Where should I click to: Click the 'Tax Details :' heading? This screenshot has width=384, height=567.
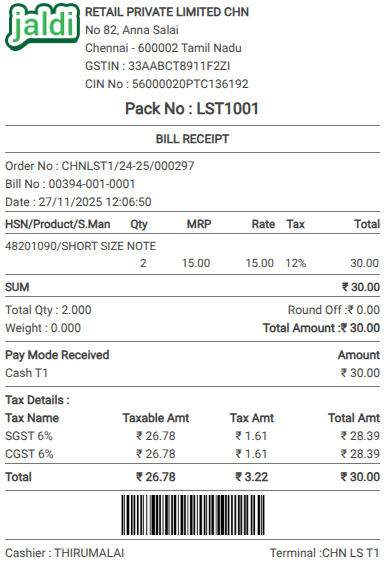pos(37,400)
